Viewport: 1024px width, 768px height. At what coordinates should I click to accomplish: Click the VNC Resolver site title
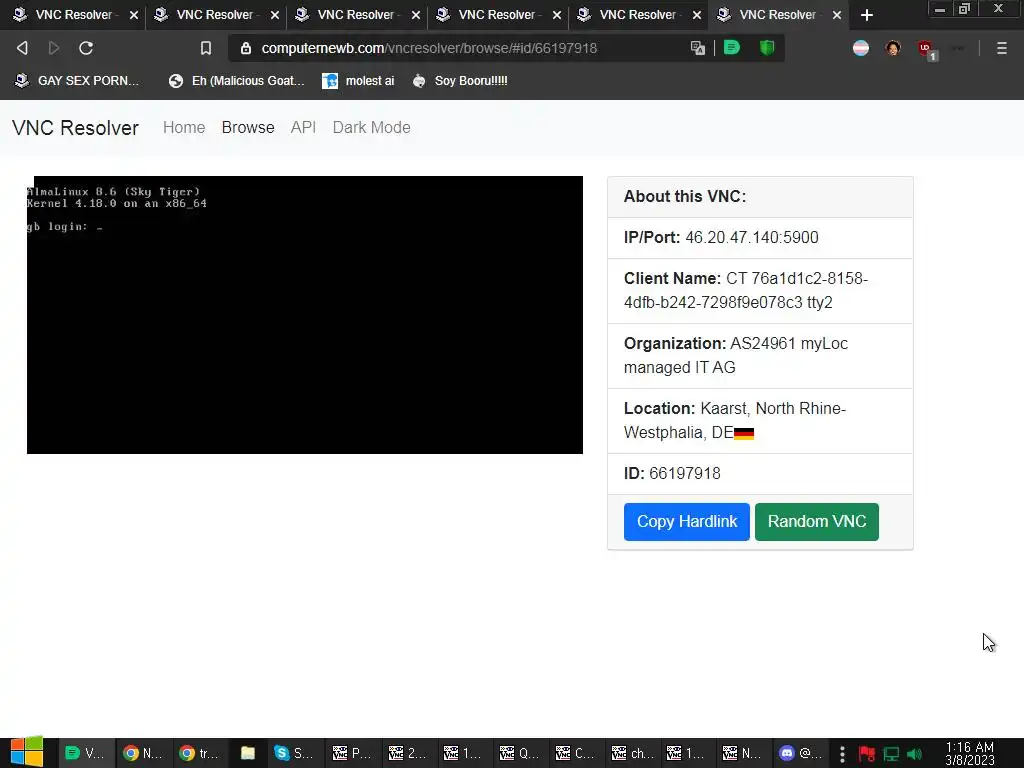[75, 128]
